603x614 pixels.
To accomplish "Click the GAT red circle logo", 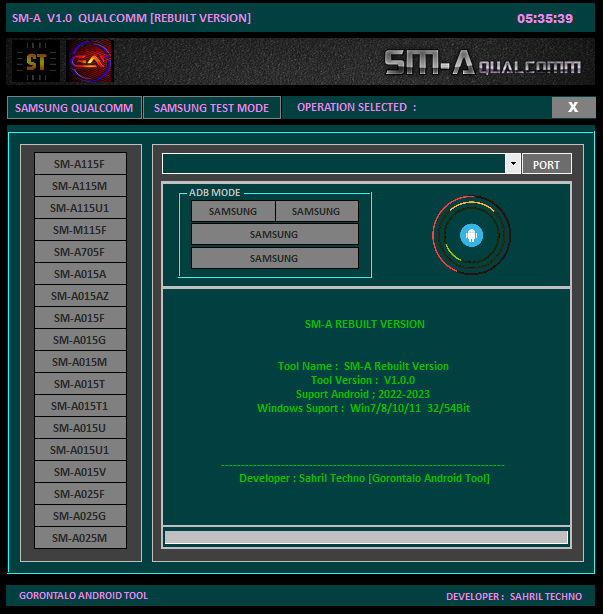I will (x=90, y=61).
